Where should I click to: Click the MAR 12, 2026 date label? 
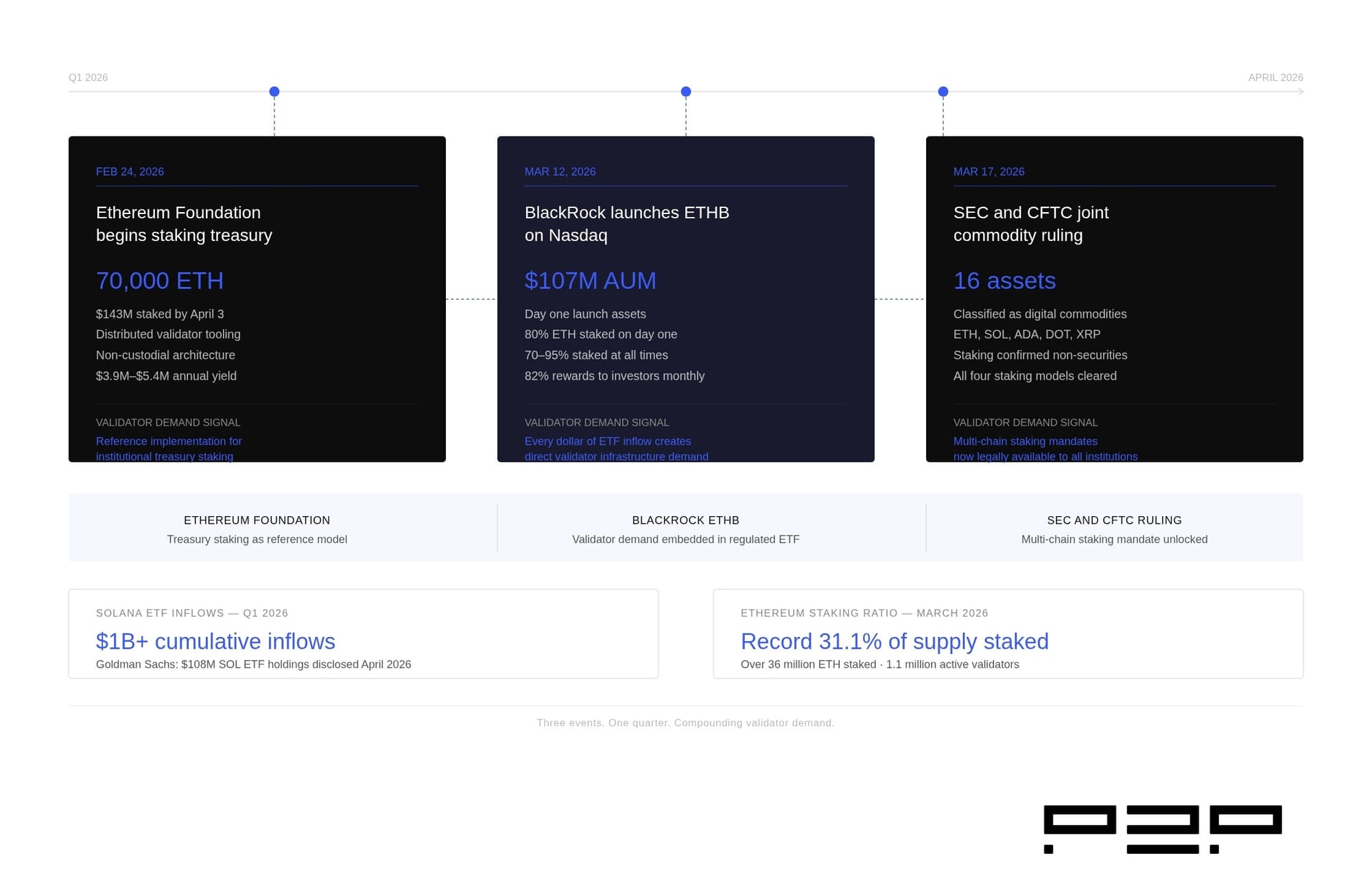click(x=560, y=172)
